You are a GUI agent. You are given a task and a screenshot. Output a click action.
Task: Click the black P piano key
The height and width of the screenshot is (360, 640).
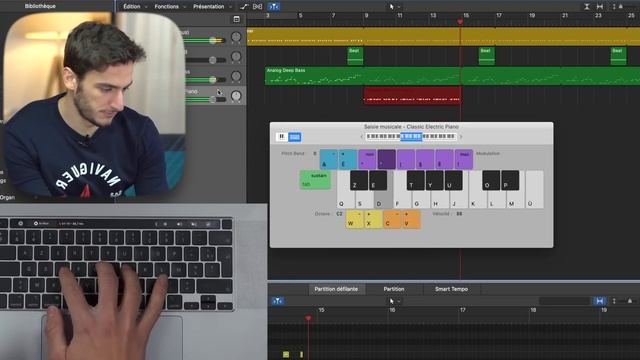(510, 180)
